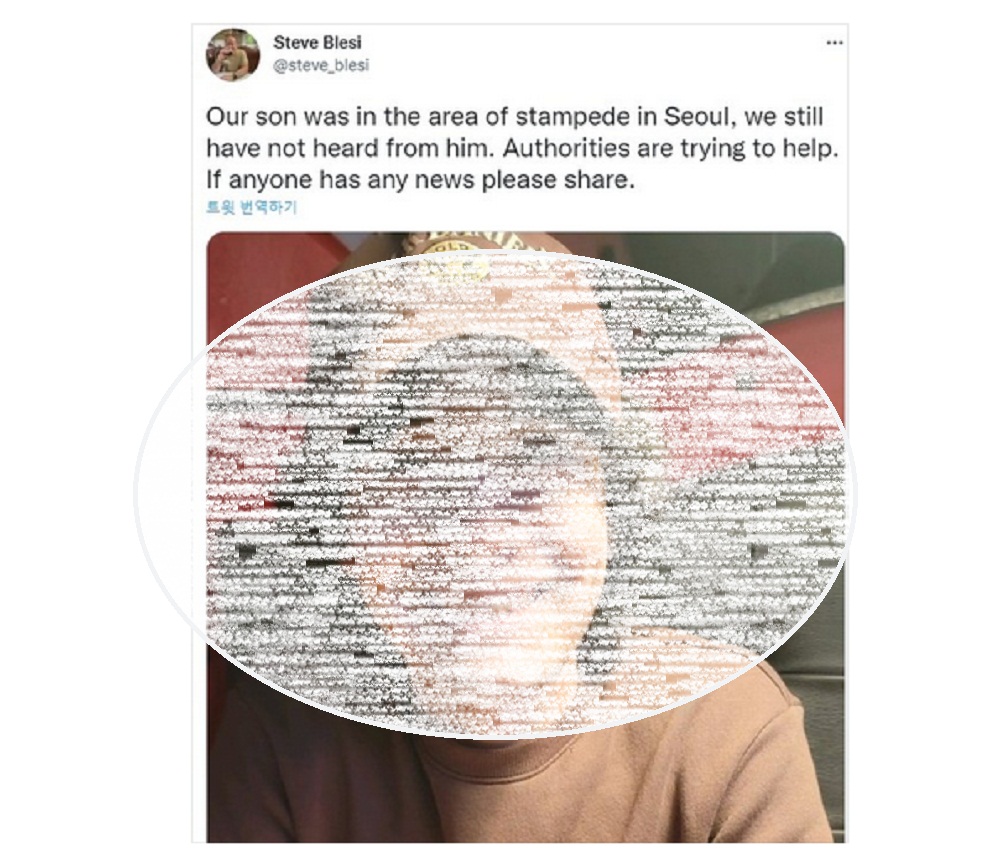
Task: Click the Korean translate tweet link
Action: (x=252, y=207)
